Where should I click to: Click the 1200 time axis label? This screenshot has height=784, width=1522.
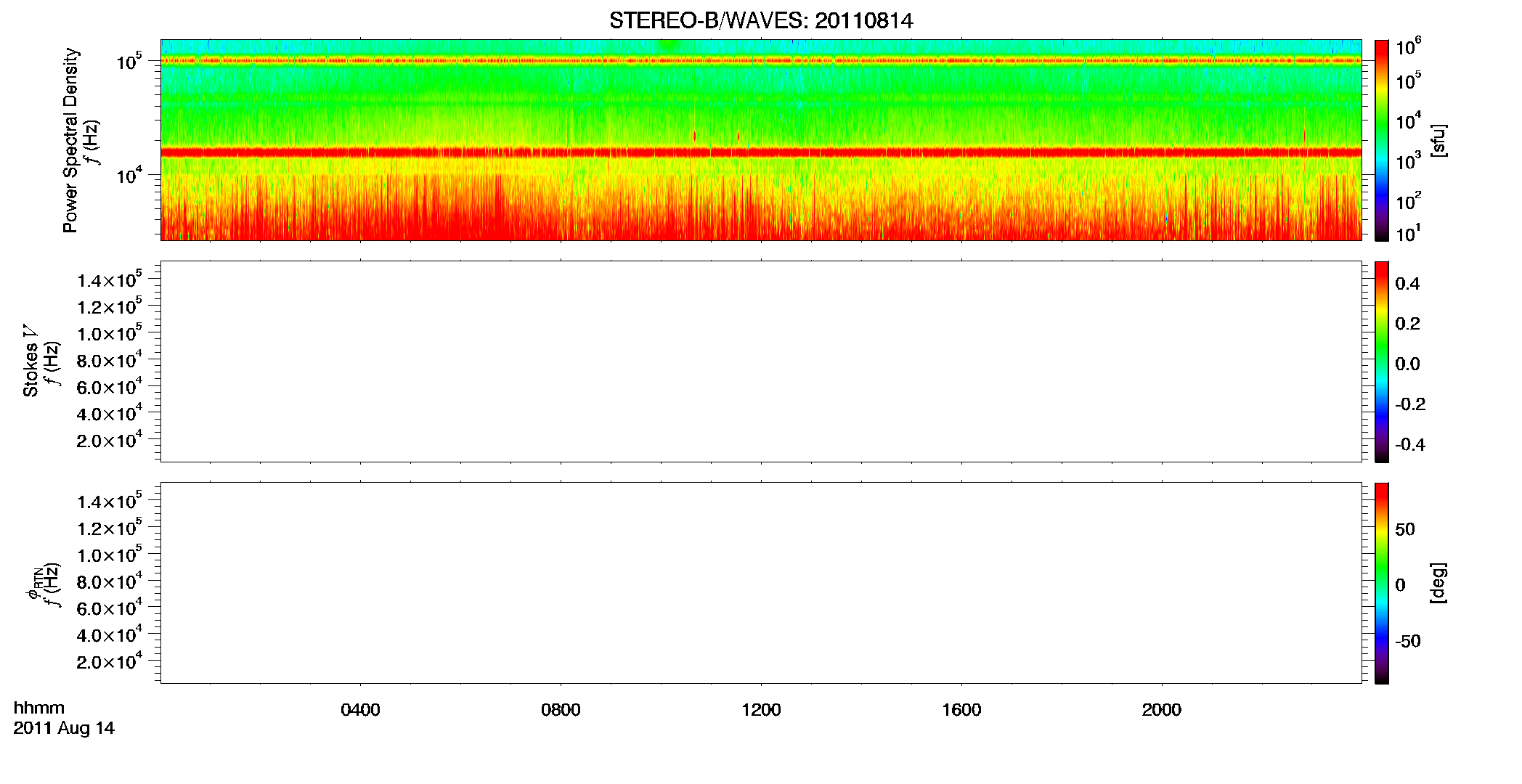pyautogui.click(x=761, y=710)
